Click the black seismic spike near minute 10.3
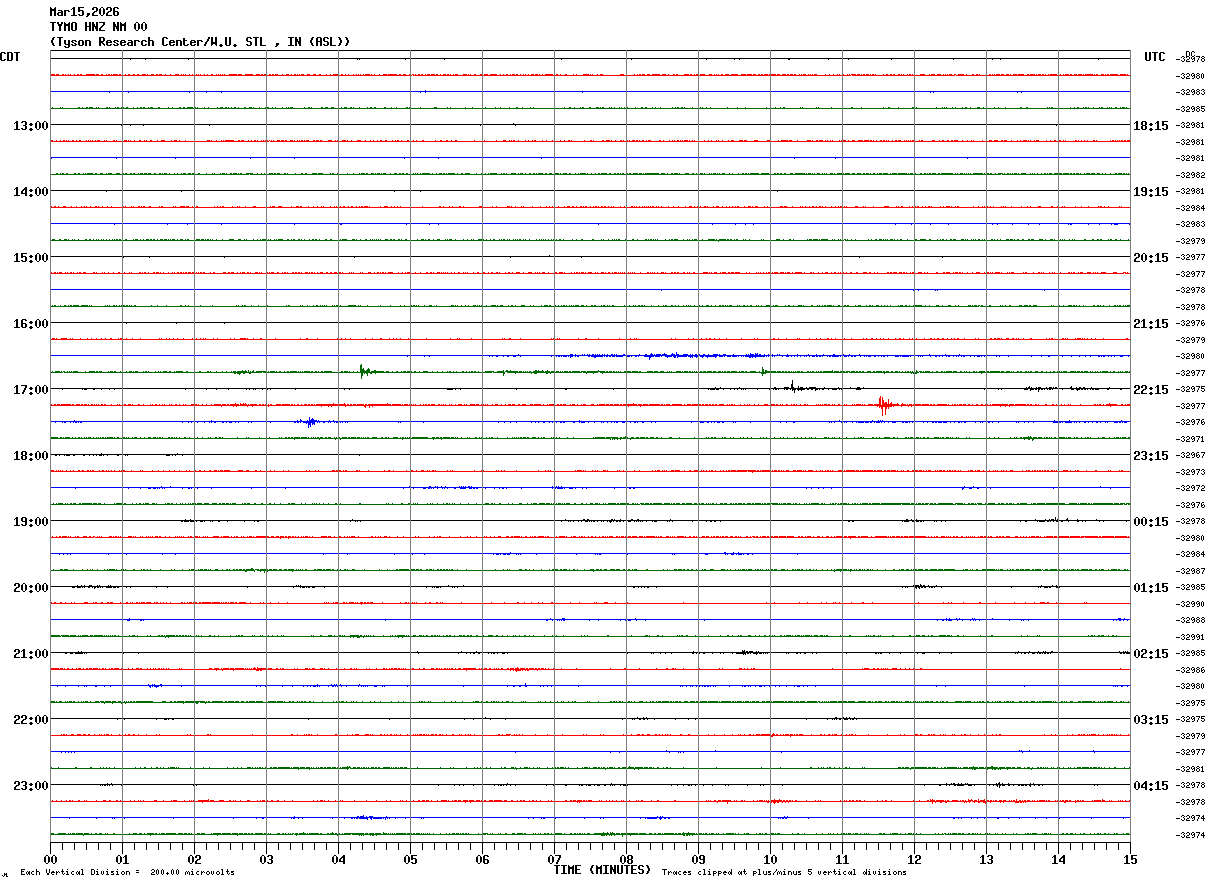The image size is (1210, 886). click(793, 387)
